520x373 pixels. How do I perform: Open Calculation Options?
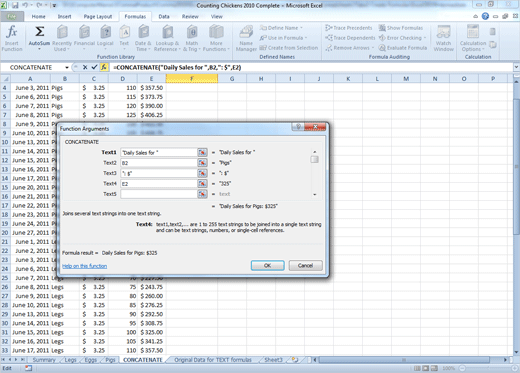point(473,38)
